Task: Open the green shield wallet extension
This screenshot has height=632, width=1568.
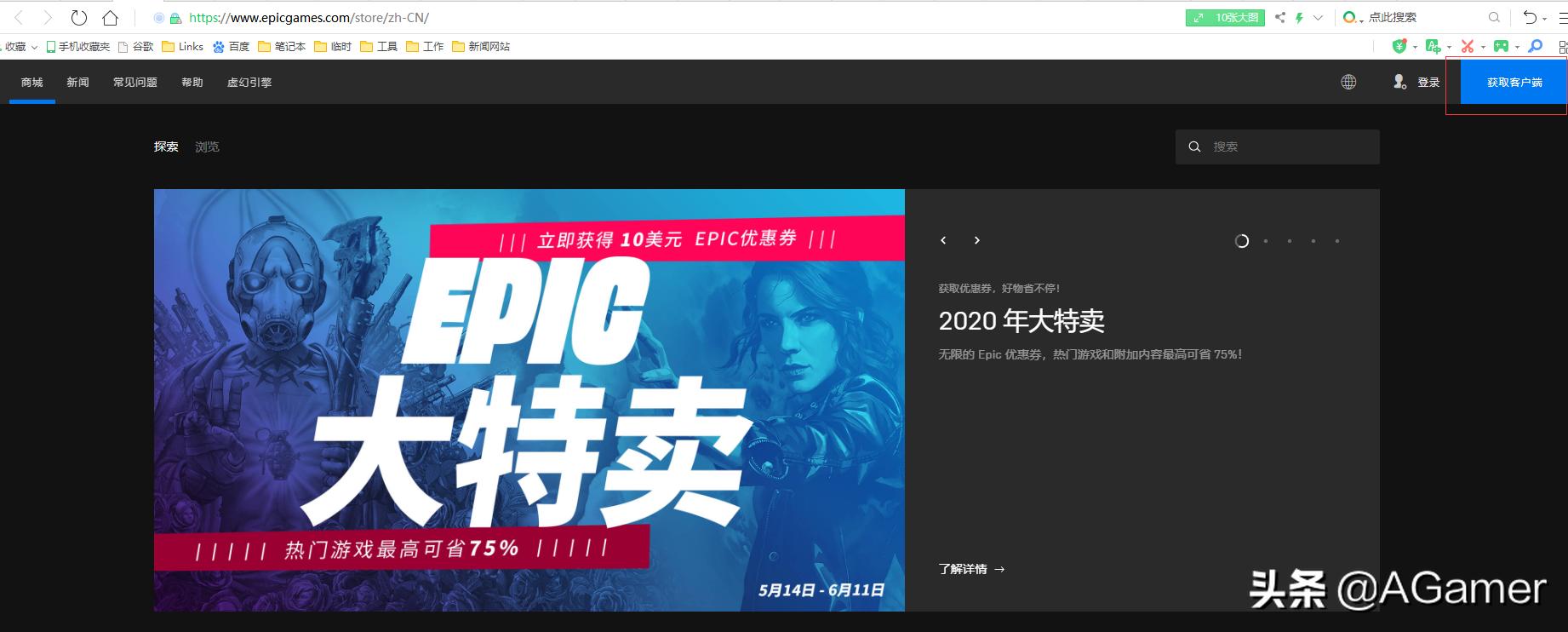Action: 1399,46
